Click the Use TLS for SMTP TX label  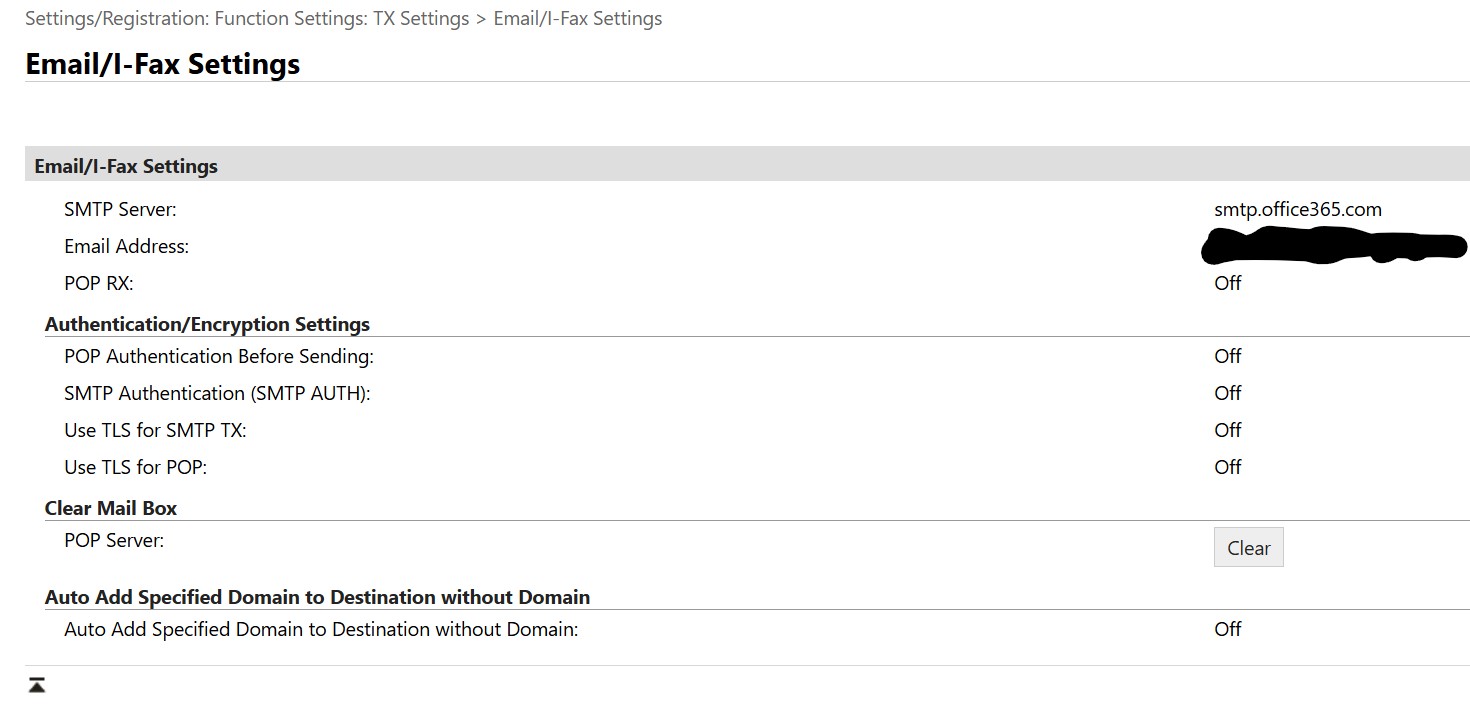click(x=155, y=430)
